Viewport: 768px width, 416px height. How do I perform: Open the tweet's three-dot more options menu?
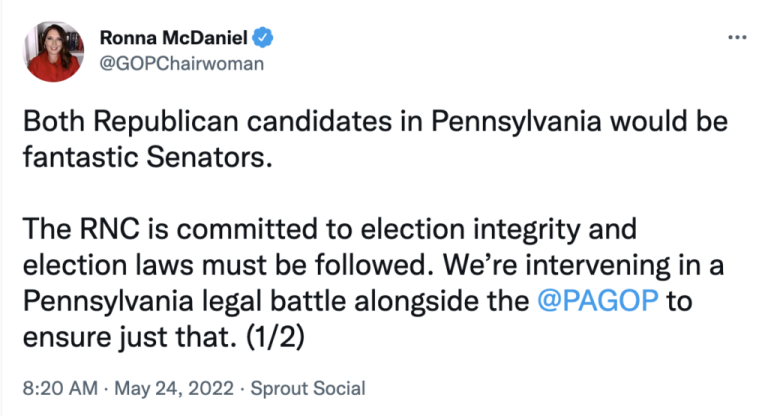point(737,38)
